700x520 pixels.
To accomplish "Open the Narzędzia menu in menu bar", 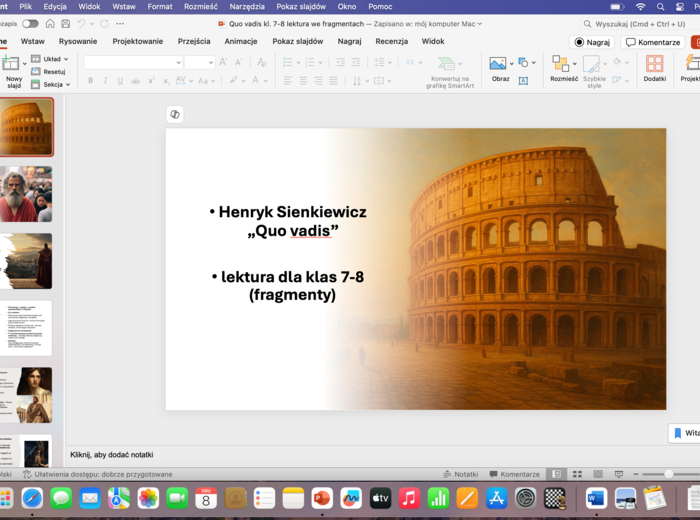I will click(x=246, y=6).
